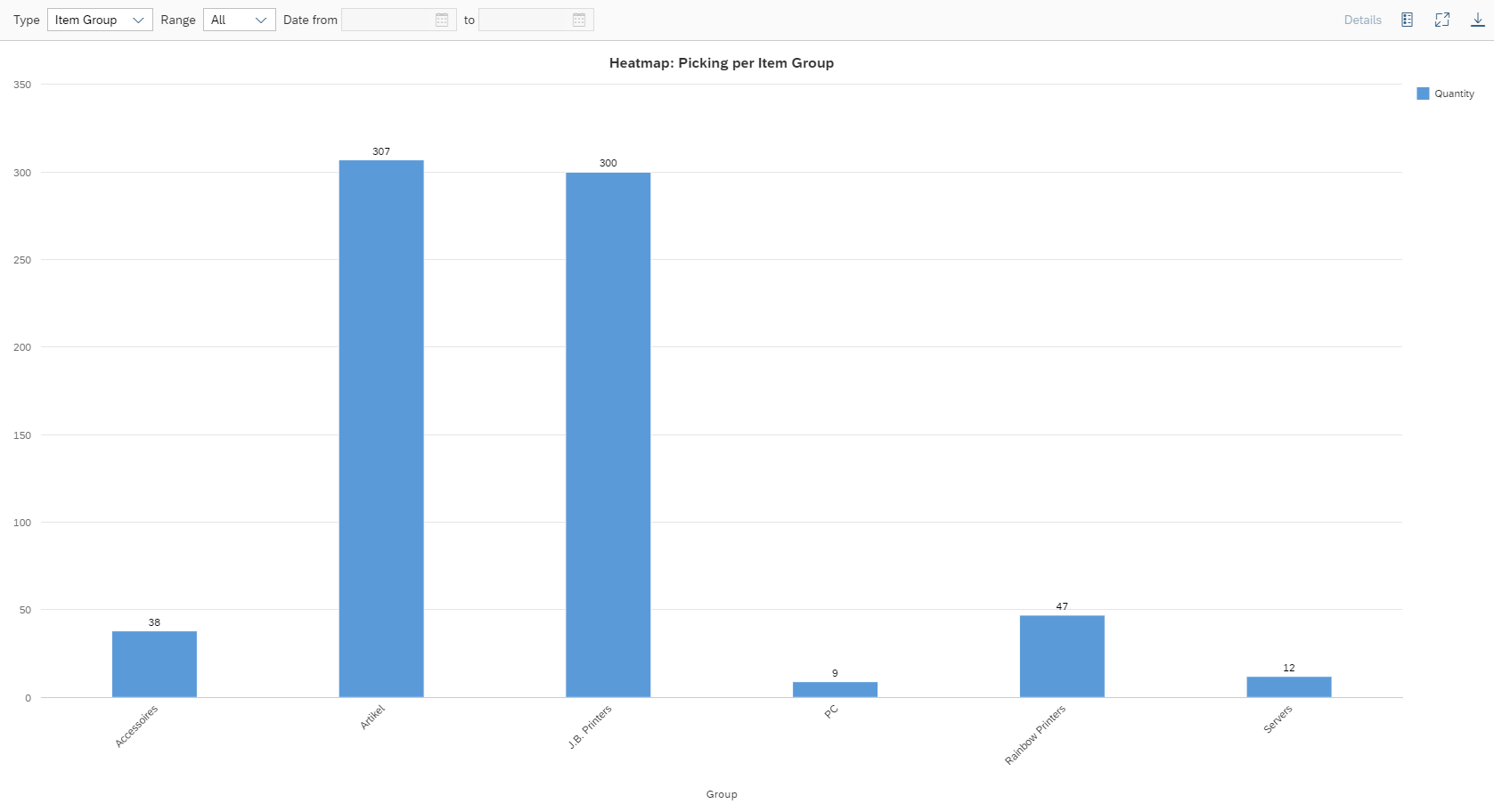Open the chart in full screen

click(x=1442, y=20)
